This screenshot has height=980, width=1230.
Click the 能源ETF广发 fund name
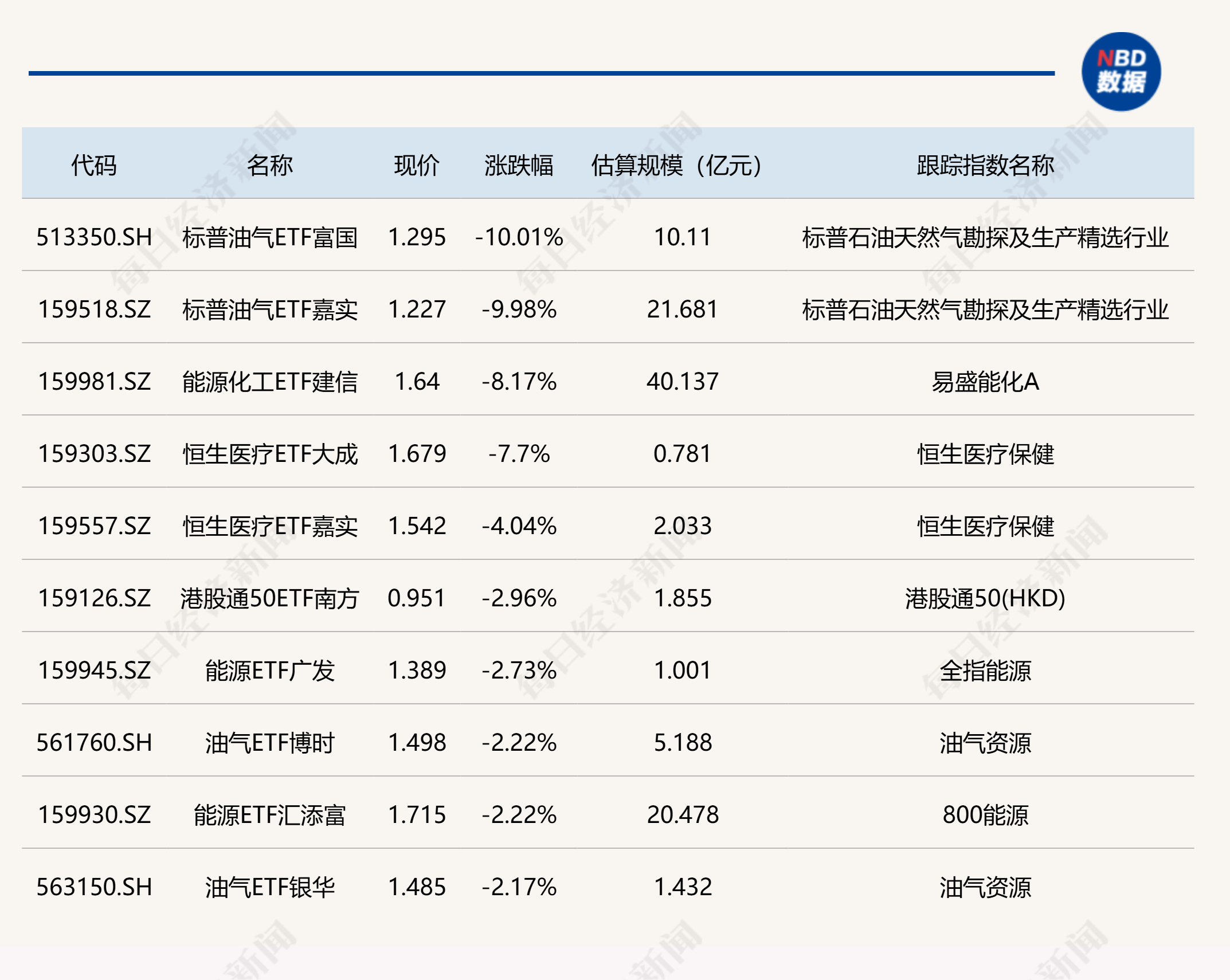coord(269,671)
